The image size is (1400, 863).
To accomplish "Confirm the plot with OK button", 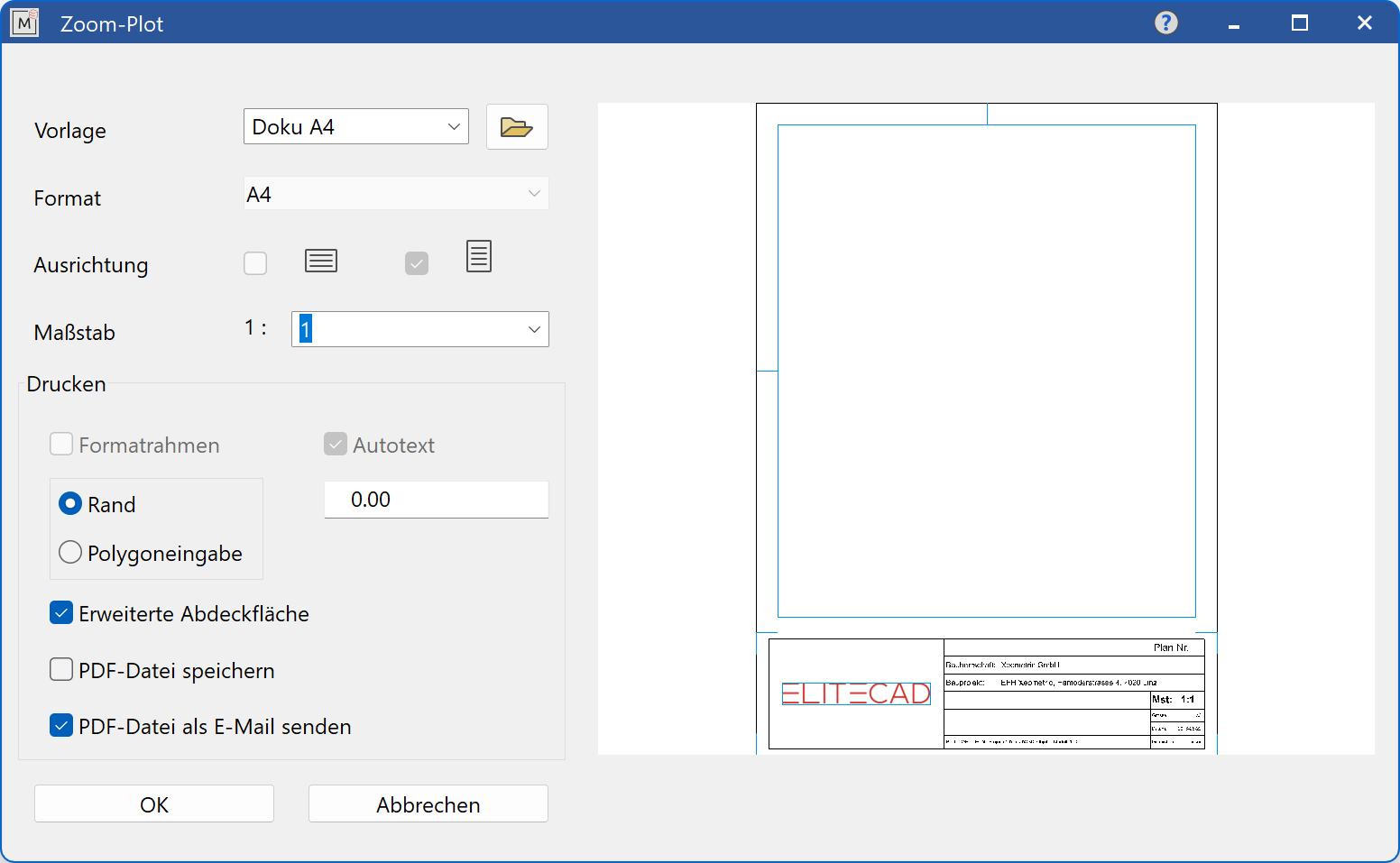I will (x=154, y=804).
